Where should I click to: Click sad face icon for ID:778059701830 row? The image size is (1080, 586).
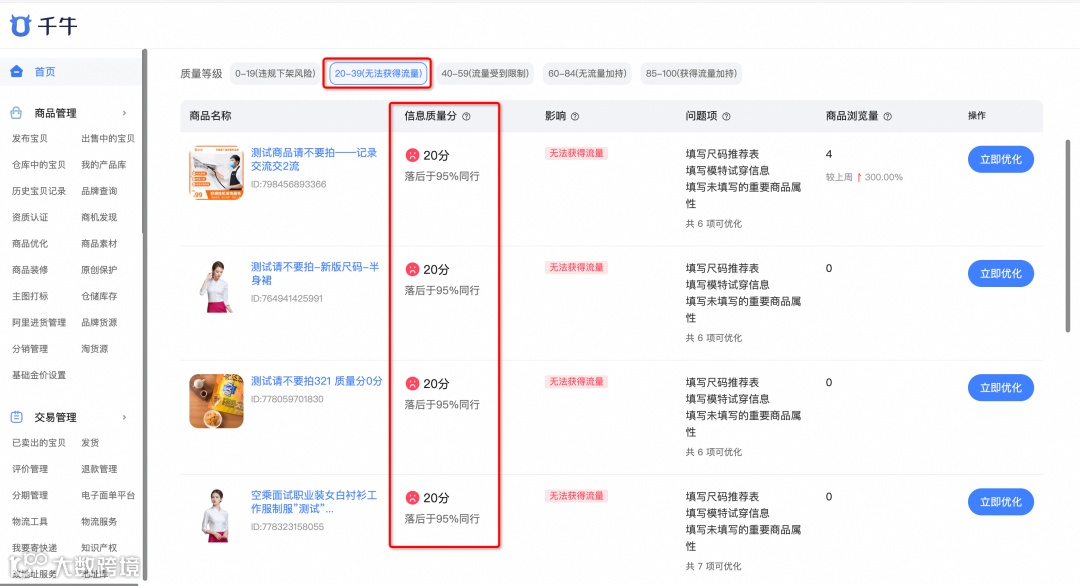412,384
